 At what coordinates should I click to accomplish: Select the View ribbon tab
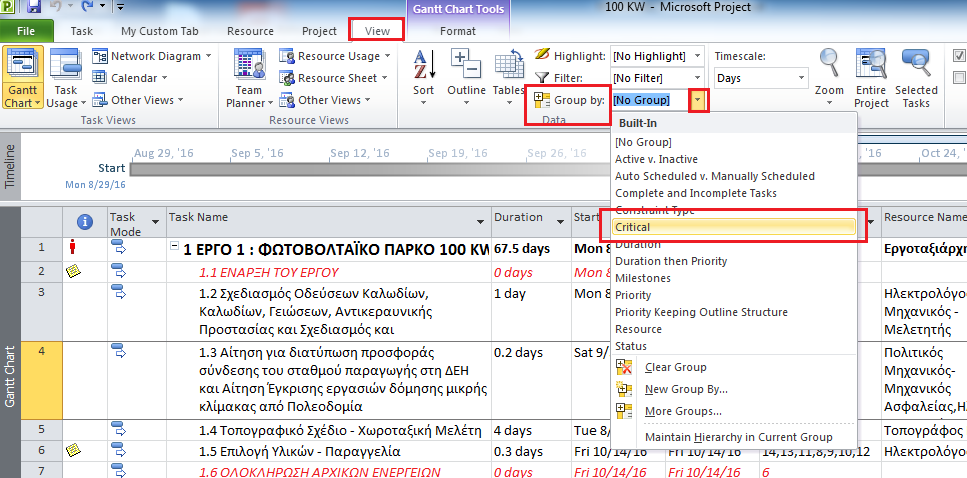(377, 31)
